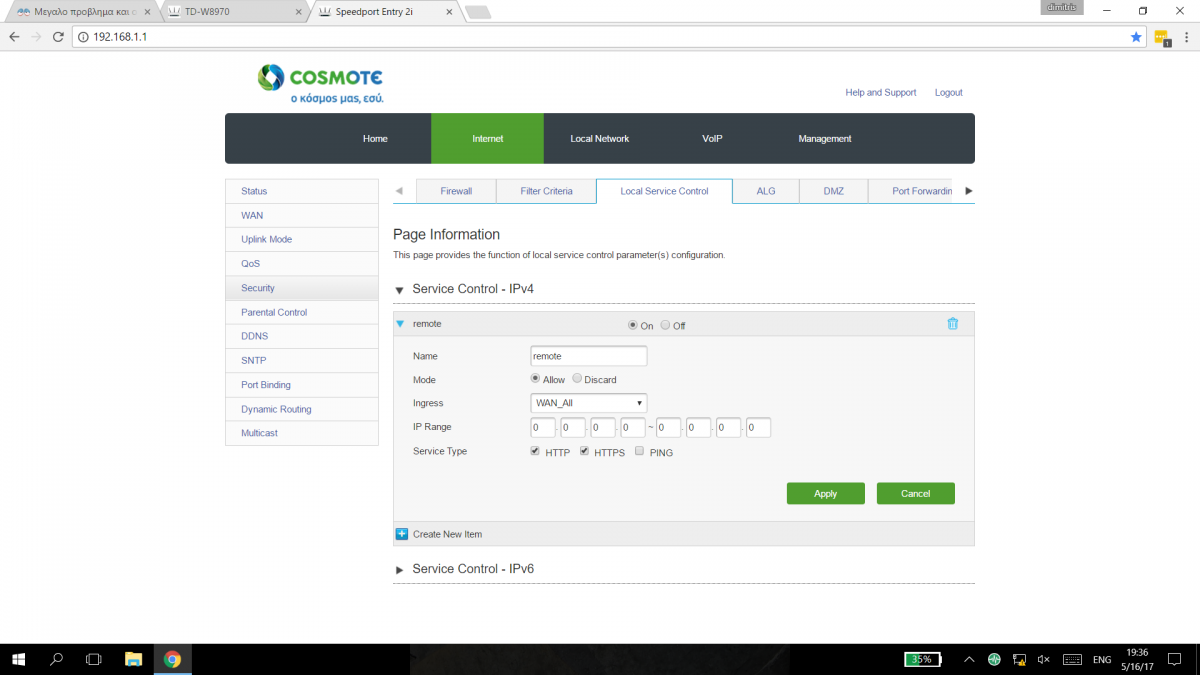
Task: Bookmark page with the star icon
Action: tap(1136, 37)
